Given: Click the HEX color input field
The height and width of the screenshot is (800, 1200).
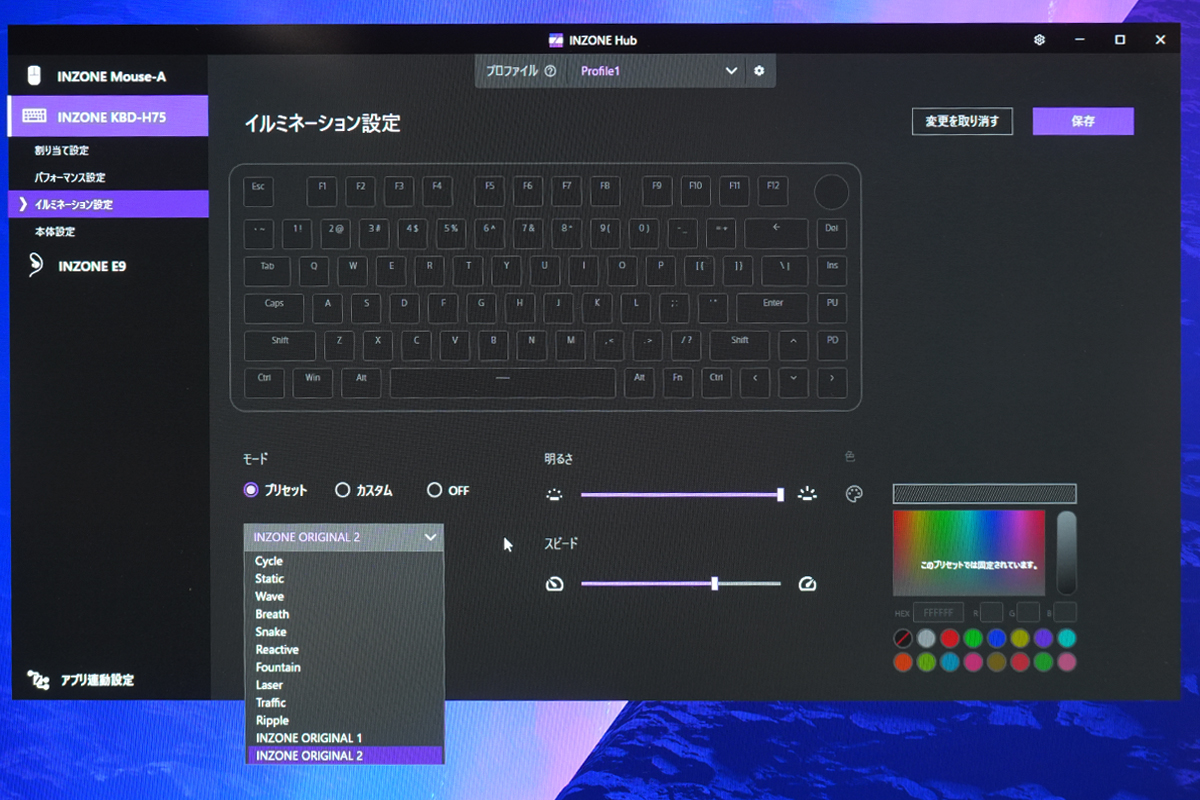Looking at the screenshot, I should point(938,612).
